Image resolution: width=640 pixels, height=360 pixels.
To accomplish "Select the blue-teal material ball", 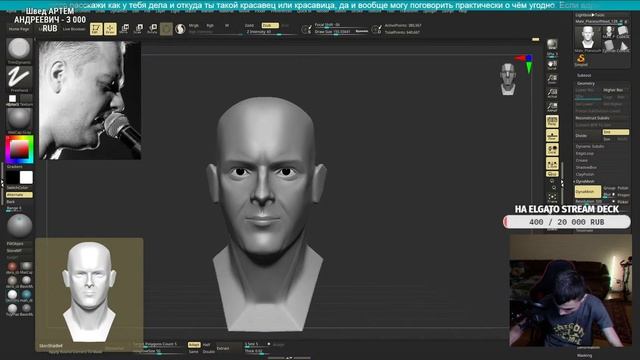I will [x=26, y=295].
